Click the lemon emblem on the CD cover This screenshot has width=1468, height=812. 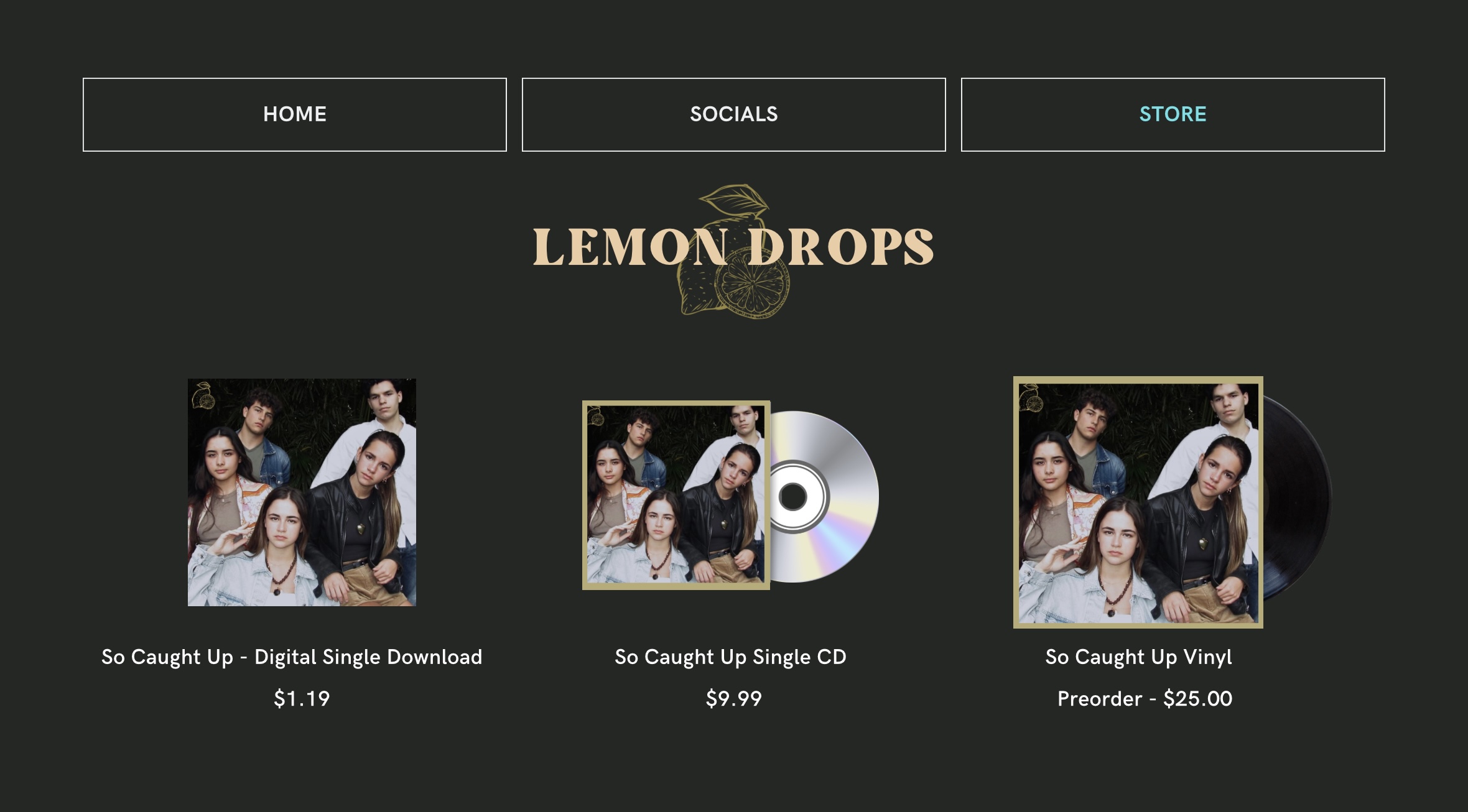[x=596, y=416]
